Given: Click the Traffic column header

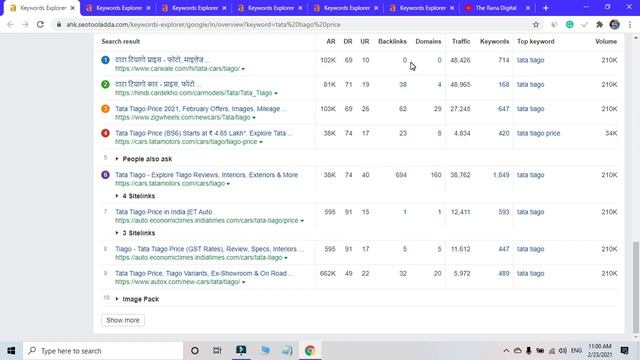Looking at the screenshot, I should (x=461, y=41).
